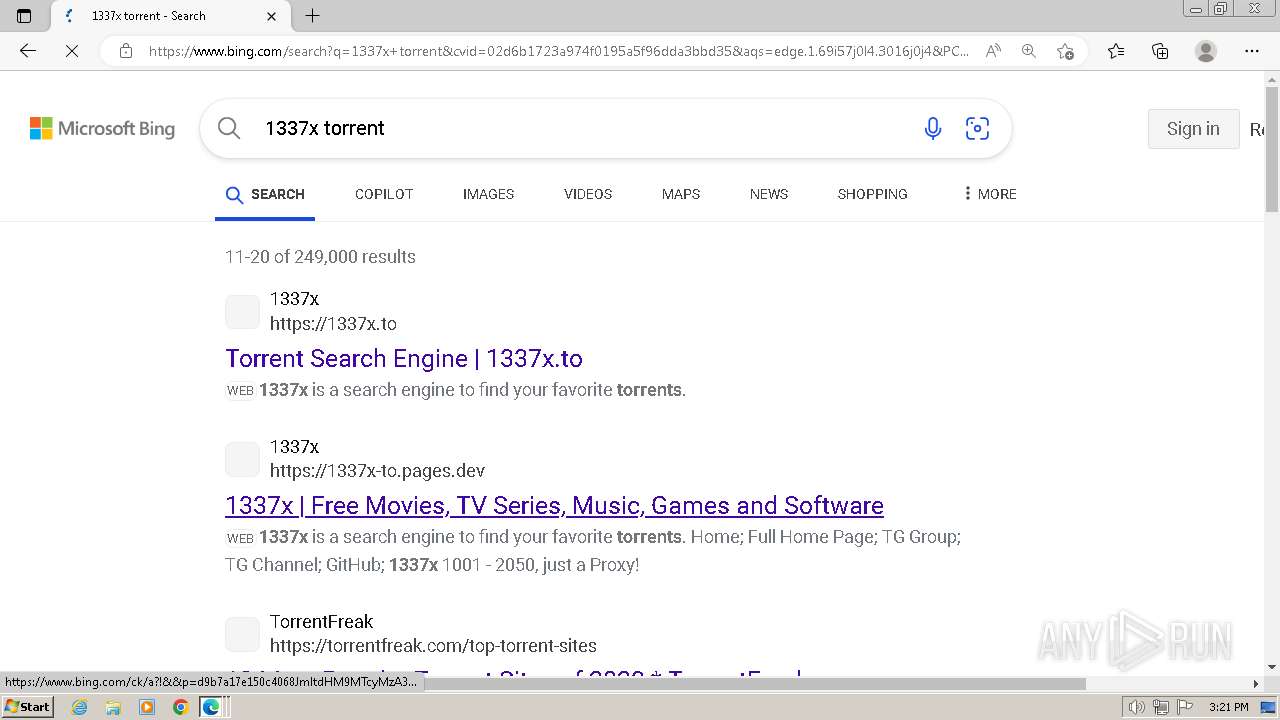Open Settings and more menu

[1252, 51]
